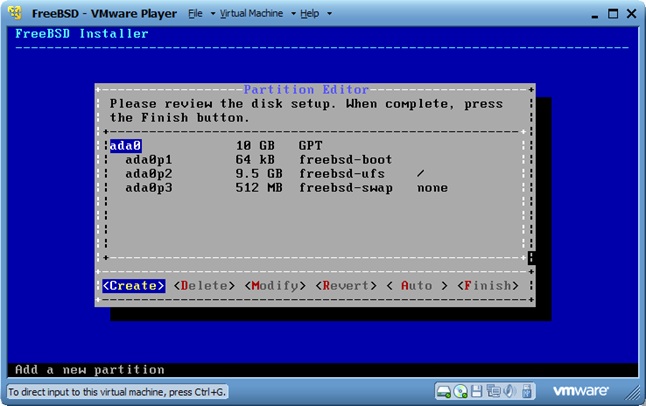Select the ada0 disk entry
This screenshot has height=406, width=646.
coord(125,145)
